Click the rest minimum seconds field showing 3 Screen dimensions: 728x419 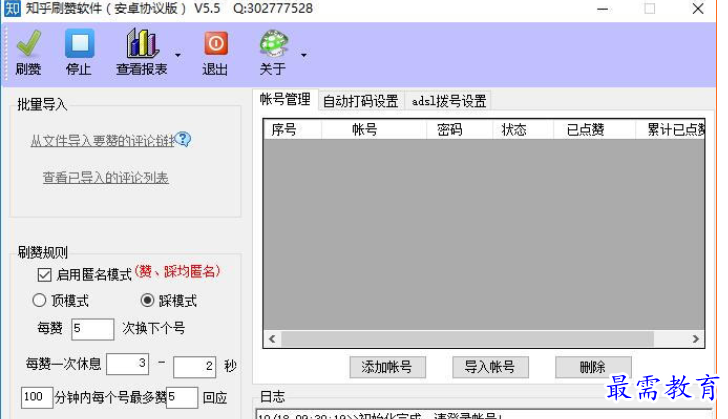pos(128,364)
